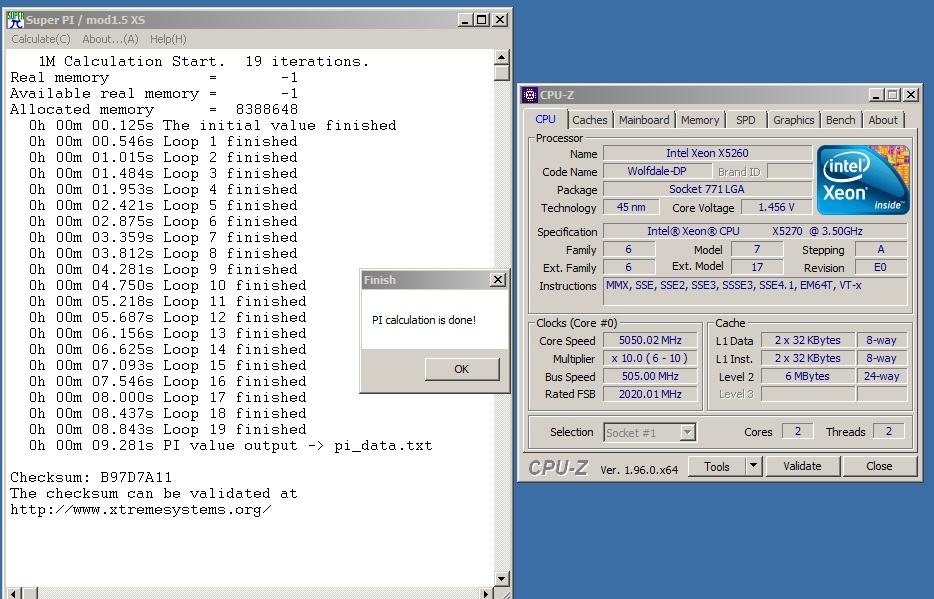
Task: Confirm OK in the Finish dialog
Action: pos(462,369)
